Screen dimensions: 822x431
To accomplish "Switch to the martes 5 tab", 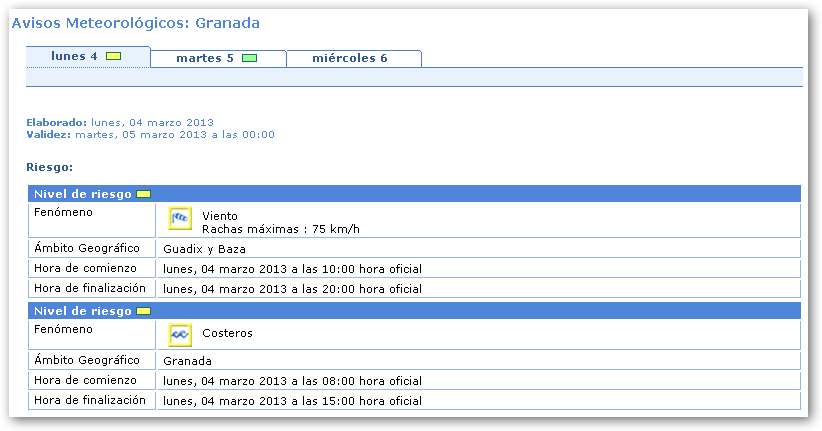I will click(x=205, y=58).
